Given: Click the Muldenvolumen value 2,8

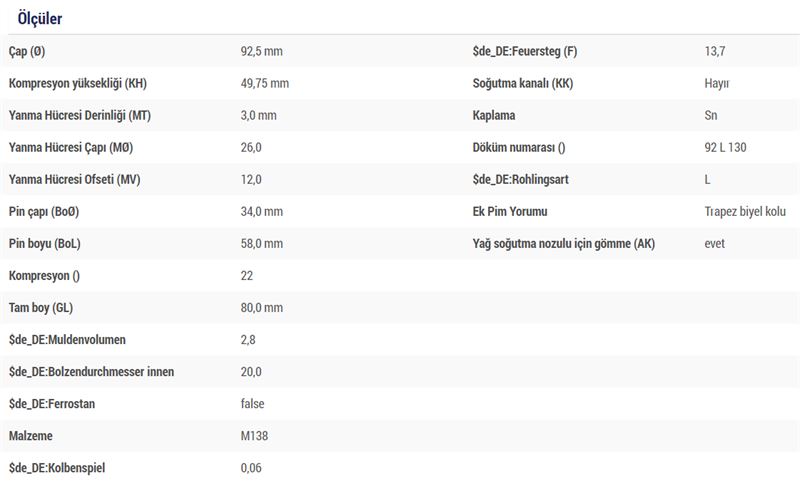Looking at the screenshot, I should 248,340.
